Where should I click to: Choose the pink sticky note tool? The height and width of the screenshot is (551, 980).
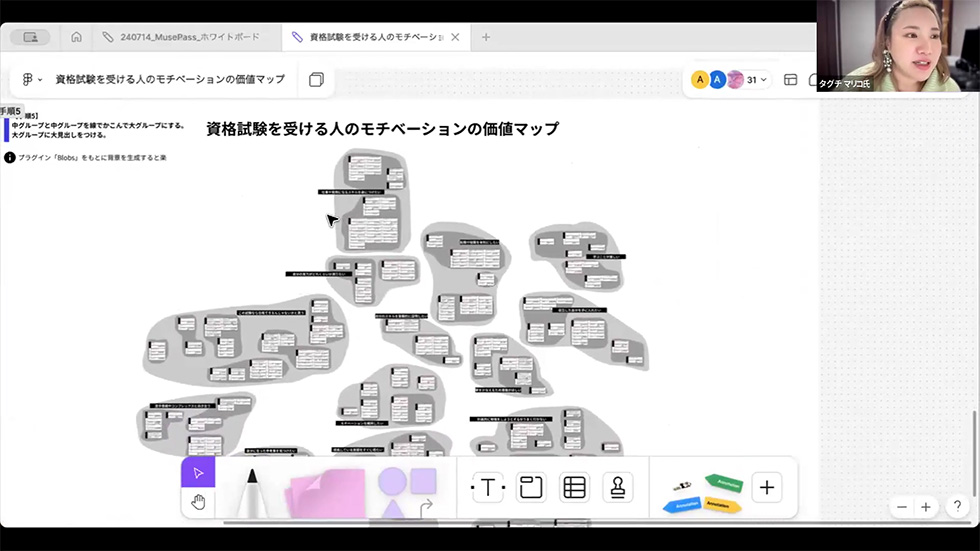[x=326, y=494]
